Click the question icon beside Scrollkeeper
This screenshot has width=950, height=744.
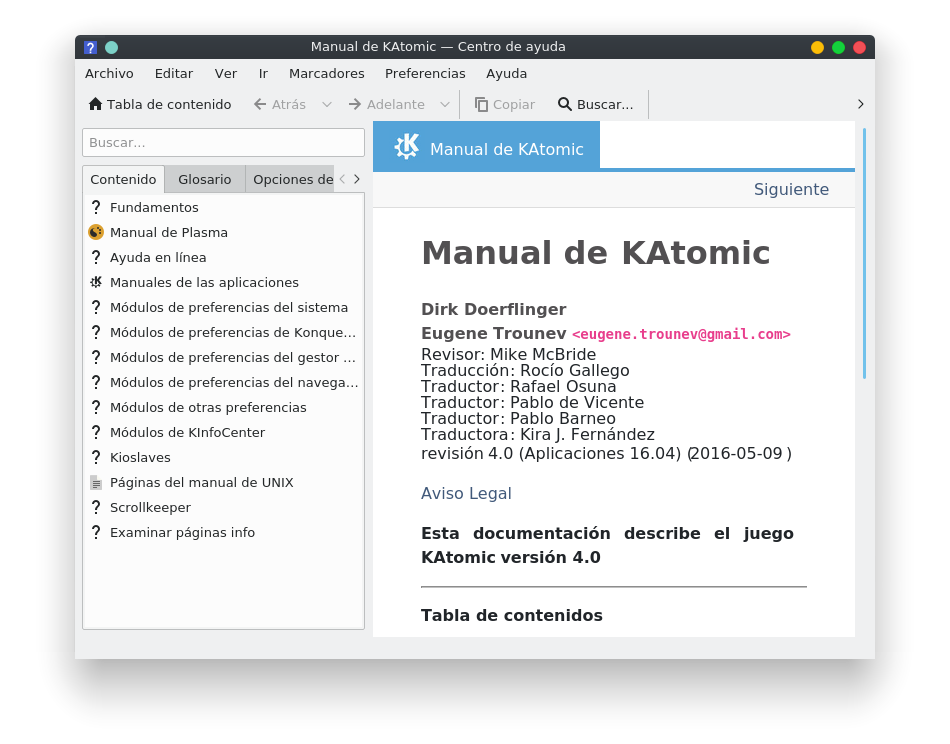[96, 508]
